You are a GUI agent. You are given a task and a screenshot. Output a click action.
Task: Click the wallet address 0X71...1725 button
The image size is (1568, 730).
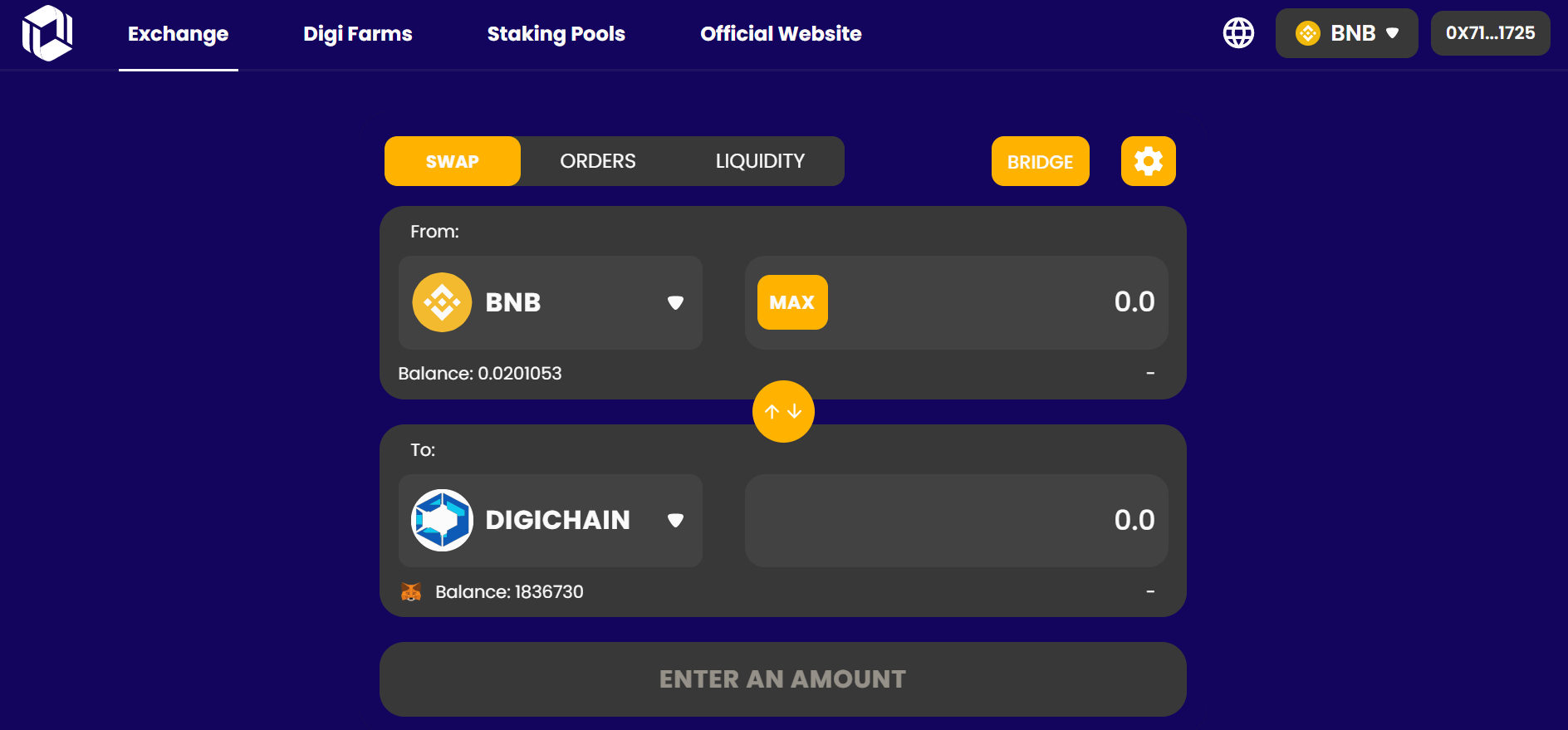click(1490, 33)
